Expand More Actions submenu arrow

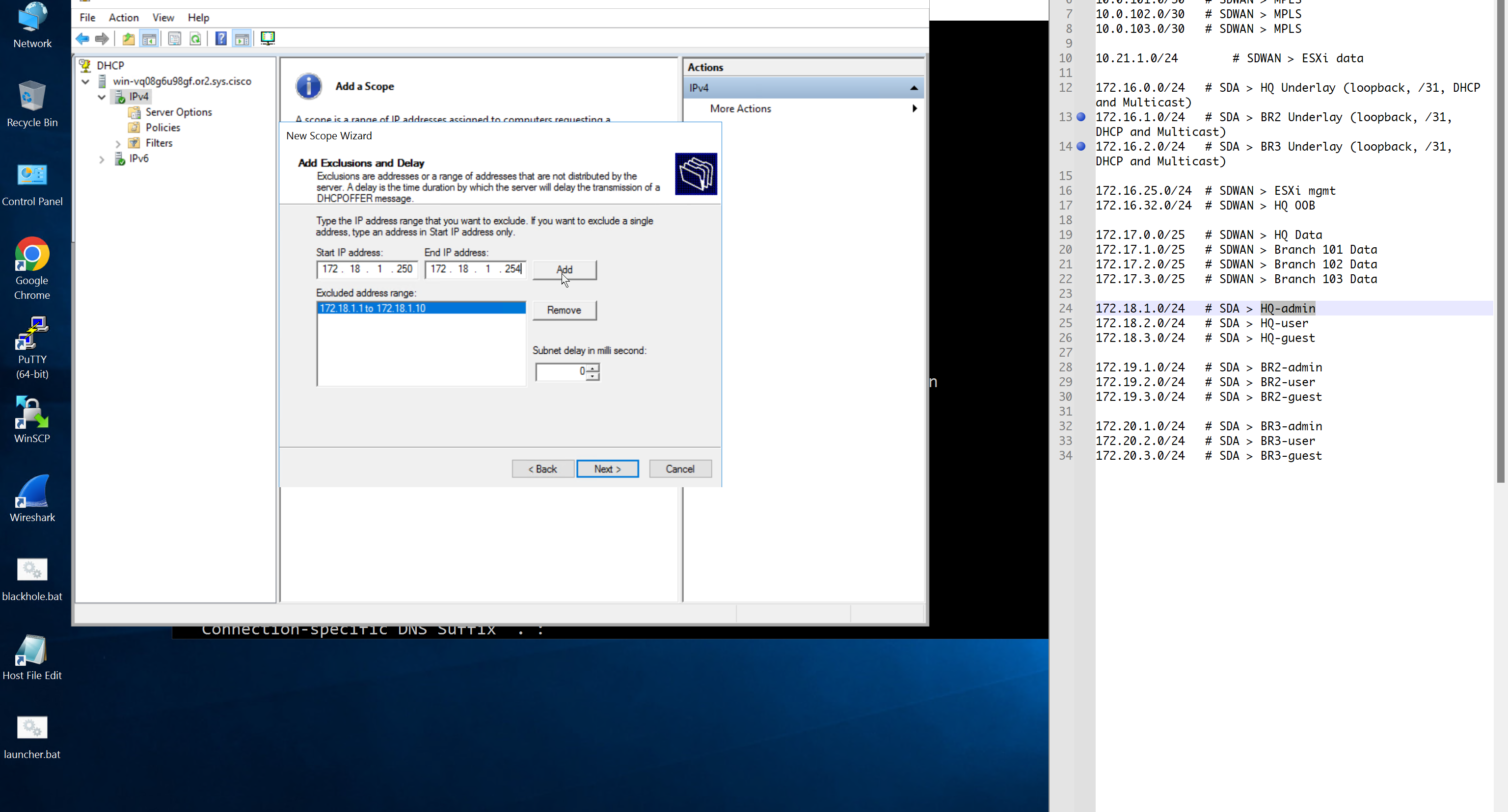point(914,109)
